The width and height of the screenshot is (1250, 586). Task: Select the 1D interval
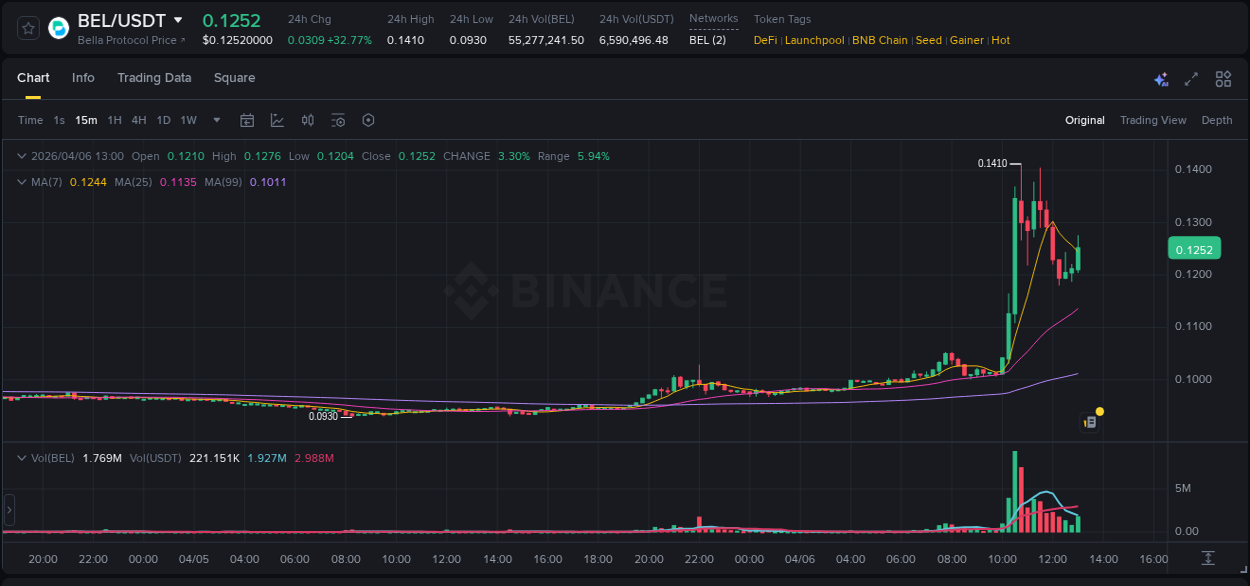click(163, 120)
